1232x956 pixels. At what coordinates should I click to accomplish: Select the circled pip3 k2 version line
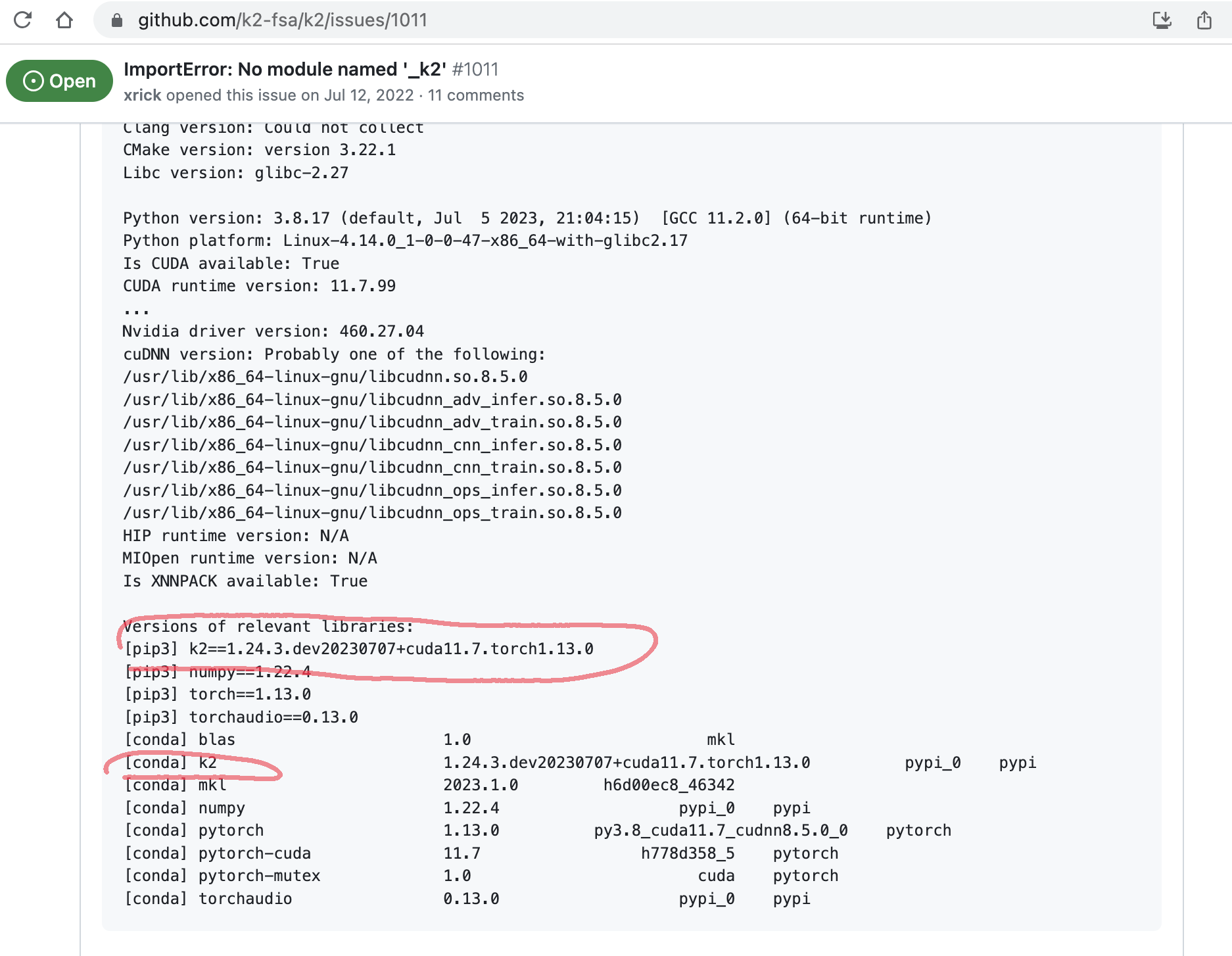coord(357,649)
